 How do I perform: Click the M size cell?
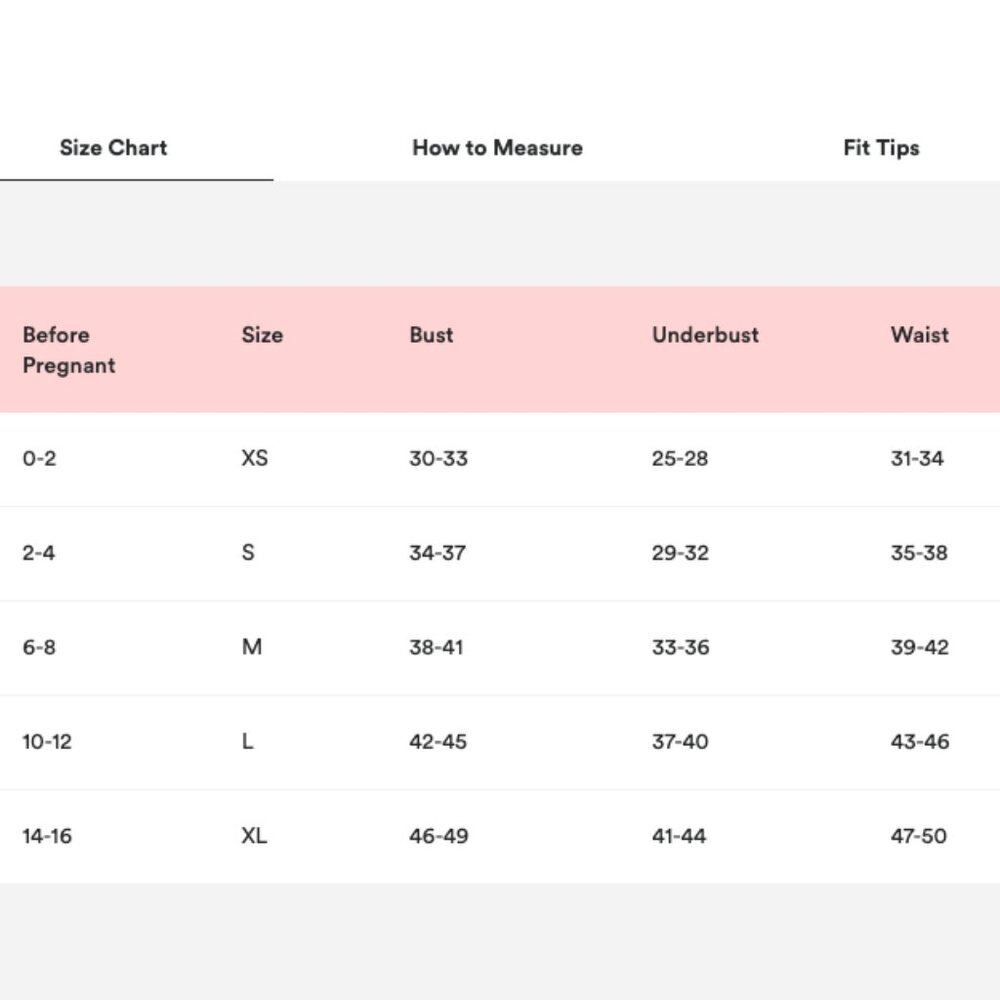click(x=251, y=647)
